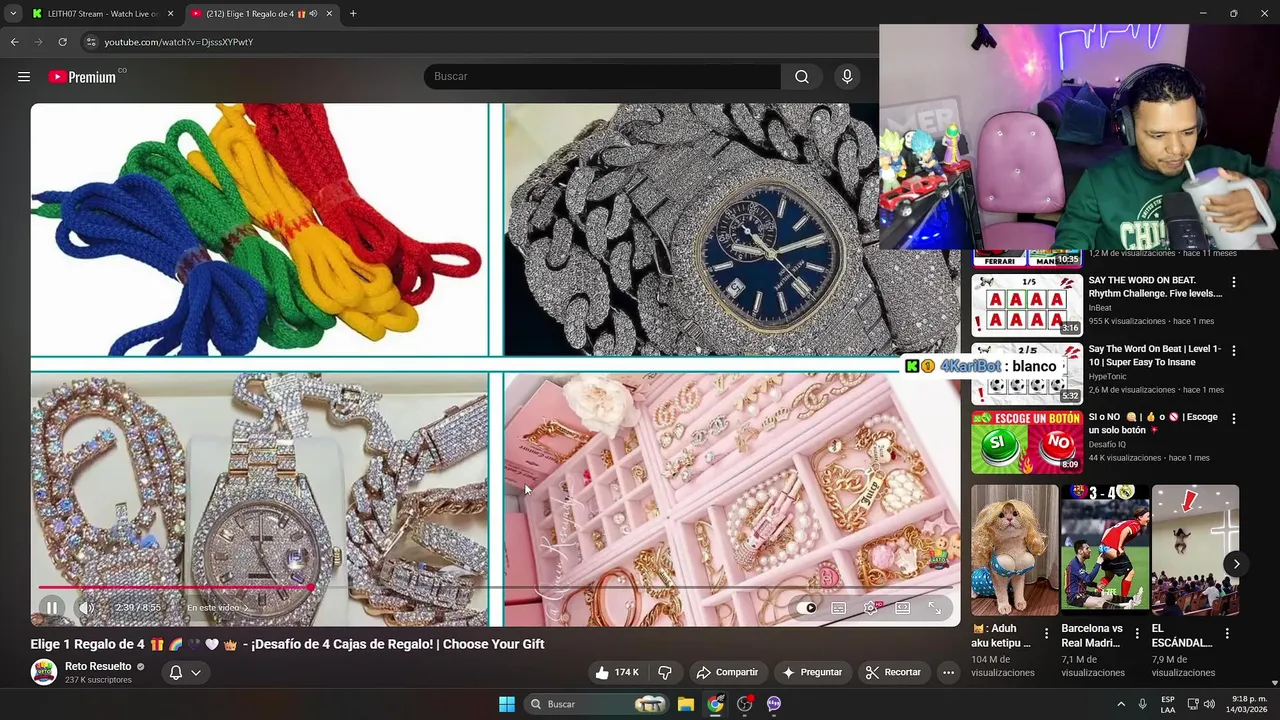Click the youtube.com address bar URL
Viewport: 1280px width, 720px height.
179,42
